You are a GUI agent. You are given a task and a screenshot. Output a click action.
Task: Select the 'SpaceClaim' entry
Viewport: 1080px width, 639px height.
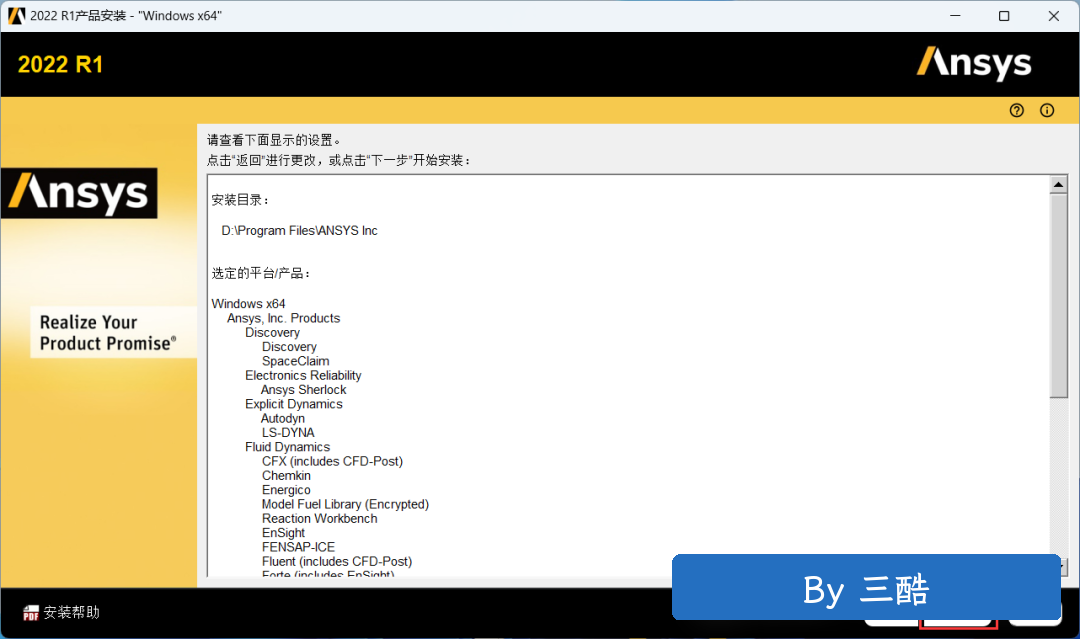[x=295, y=361]
